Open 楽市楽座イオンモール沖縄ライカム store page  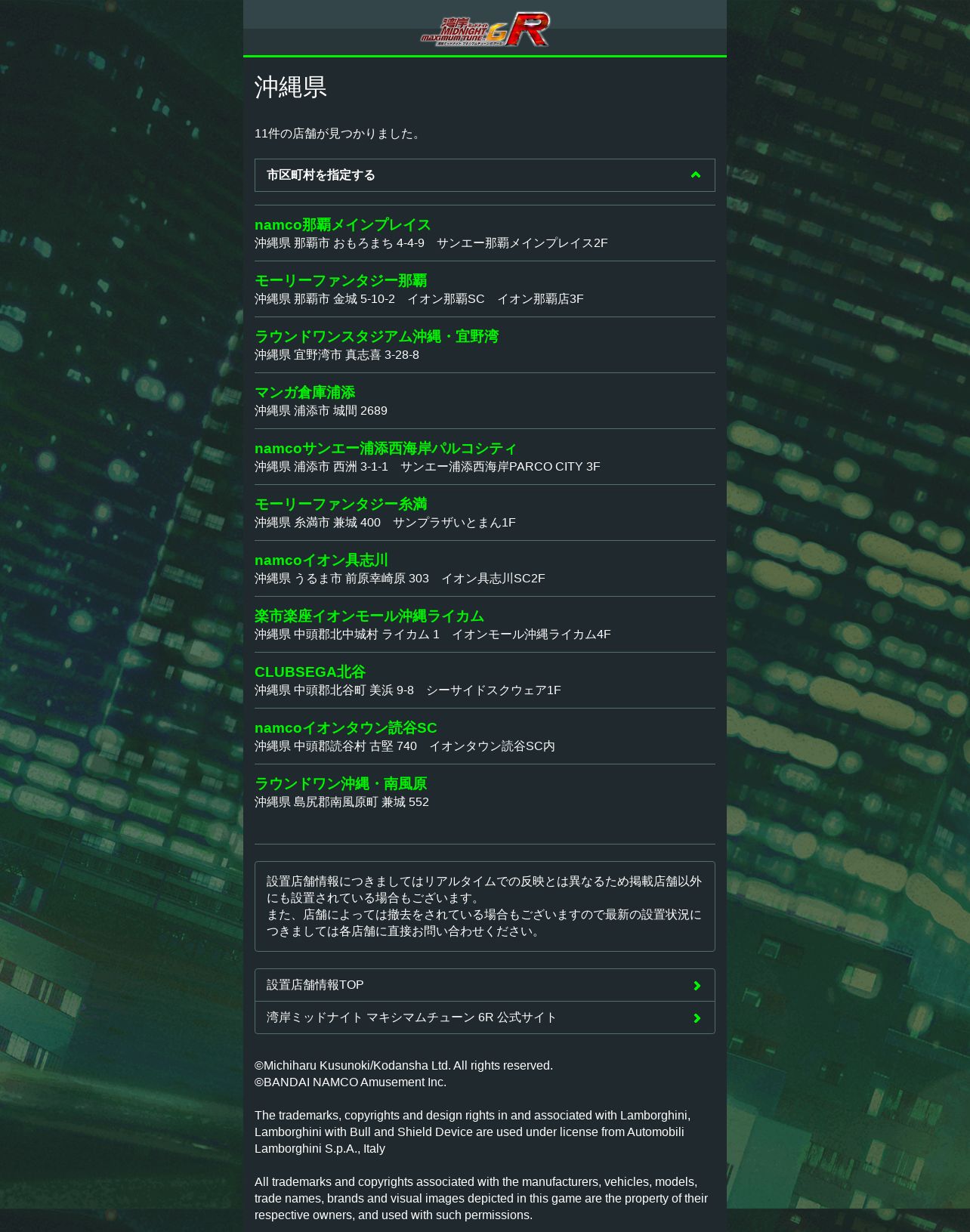click(369, 616)
